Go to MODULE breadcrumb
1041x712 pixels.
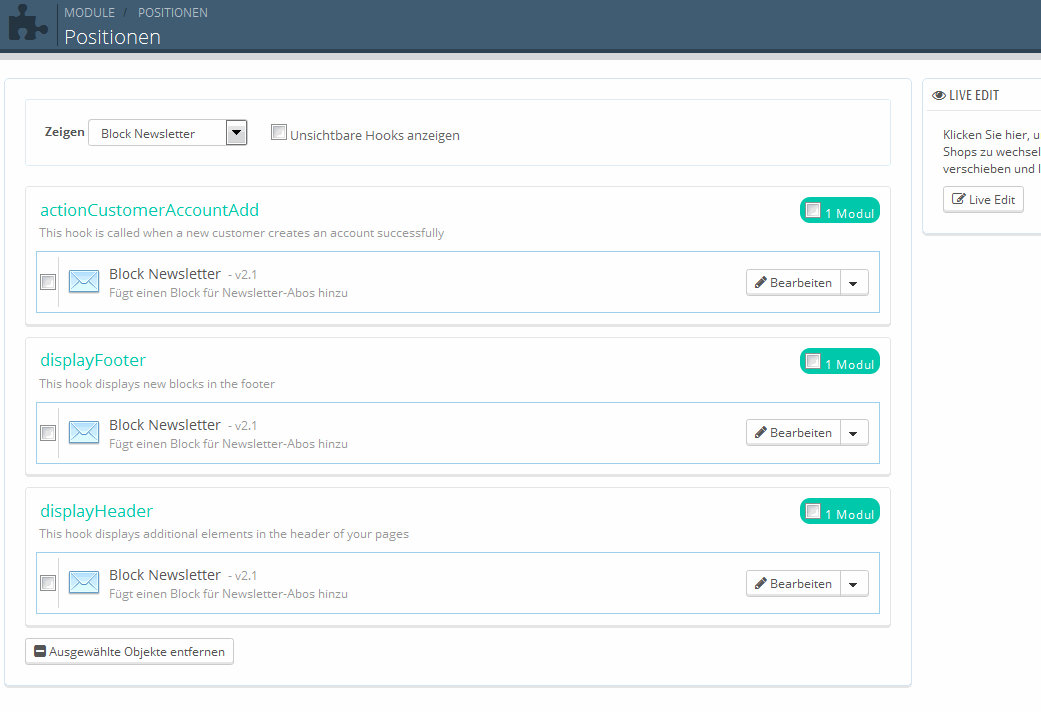89,13
